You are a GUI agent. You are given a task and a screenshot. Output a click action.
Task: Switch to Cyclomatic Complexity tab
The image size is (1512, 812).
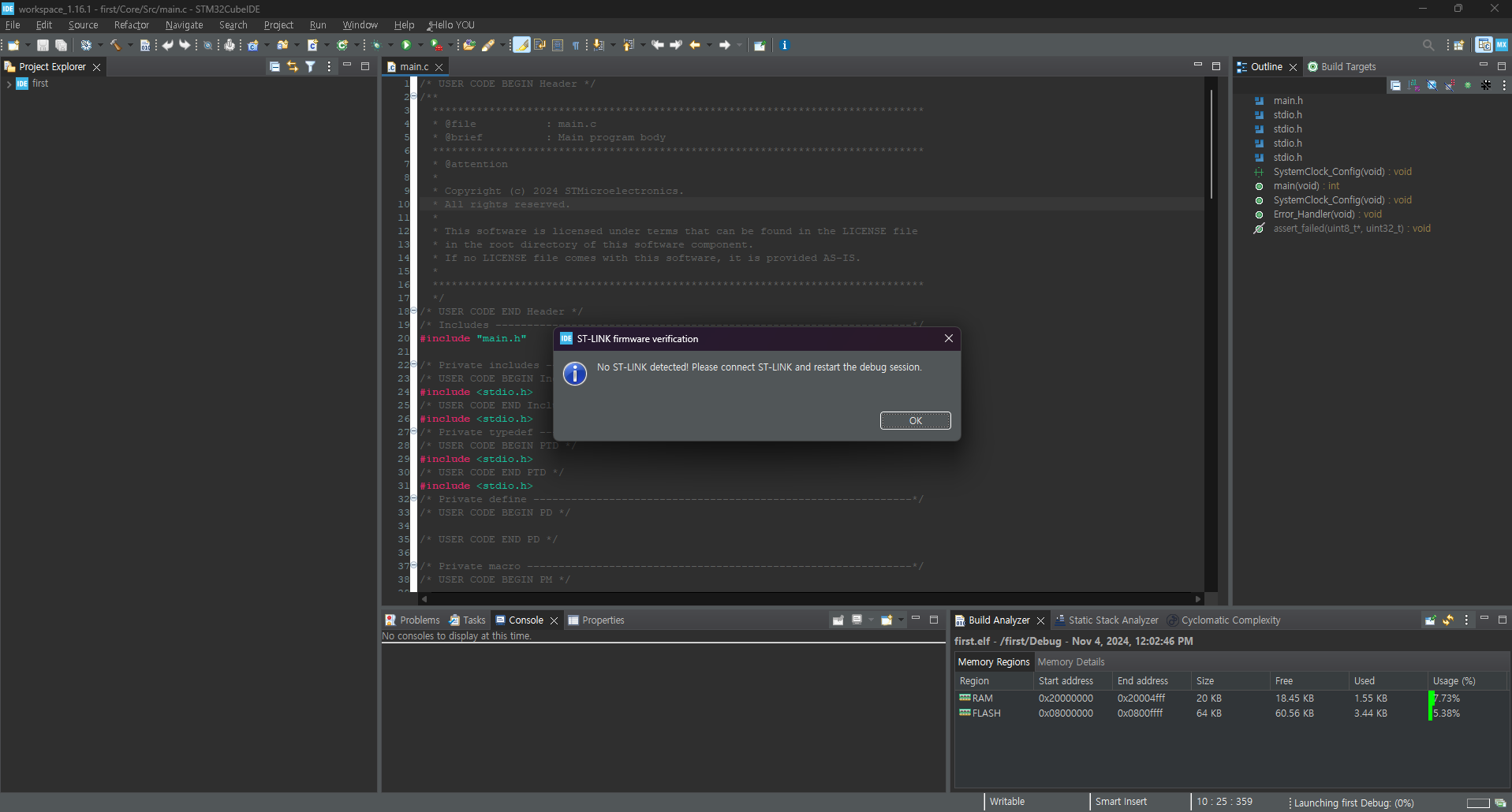tap(1224, 620)
